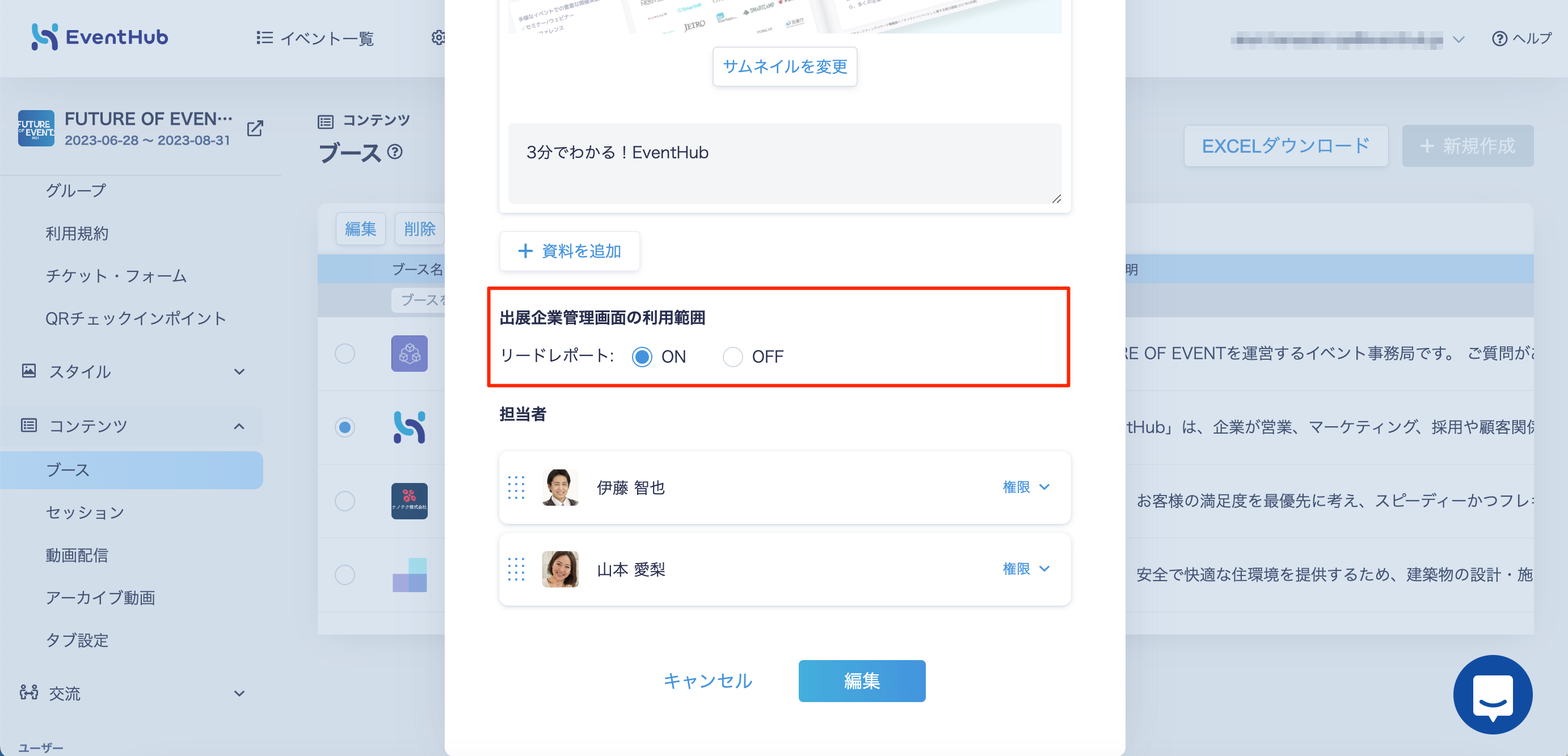Expand the 交流 sidebar section
Image resolution: width=1568 pixels, height=756 pixels.
pos(239,693)
